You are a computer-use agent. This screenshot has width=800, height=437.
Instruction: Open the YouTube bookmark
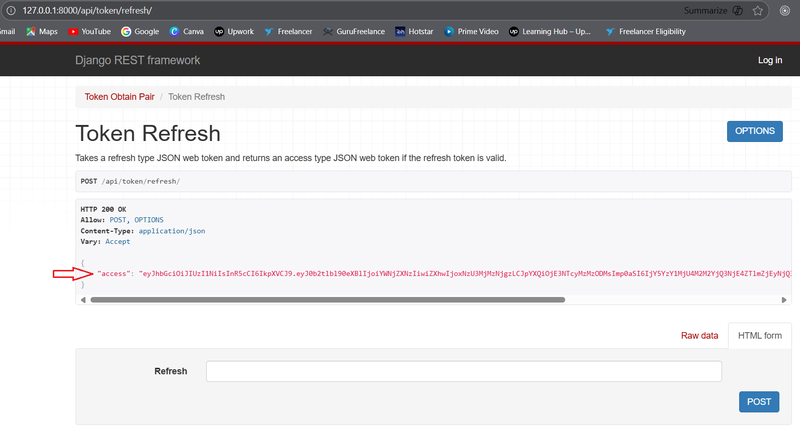89,31
